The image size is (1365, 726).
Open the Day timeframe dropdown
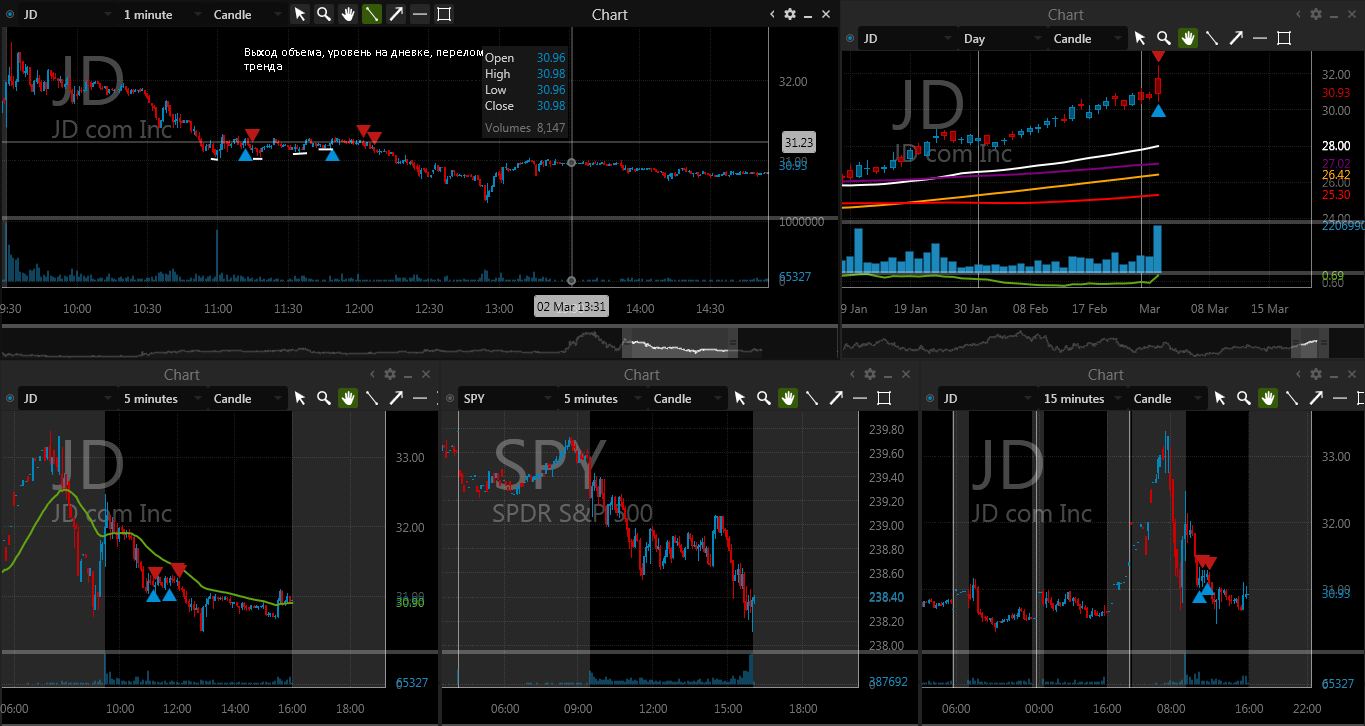click(x=1002, y=38)
